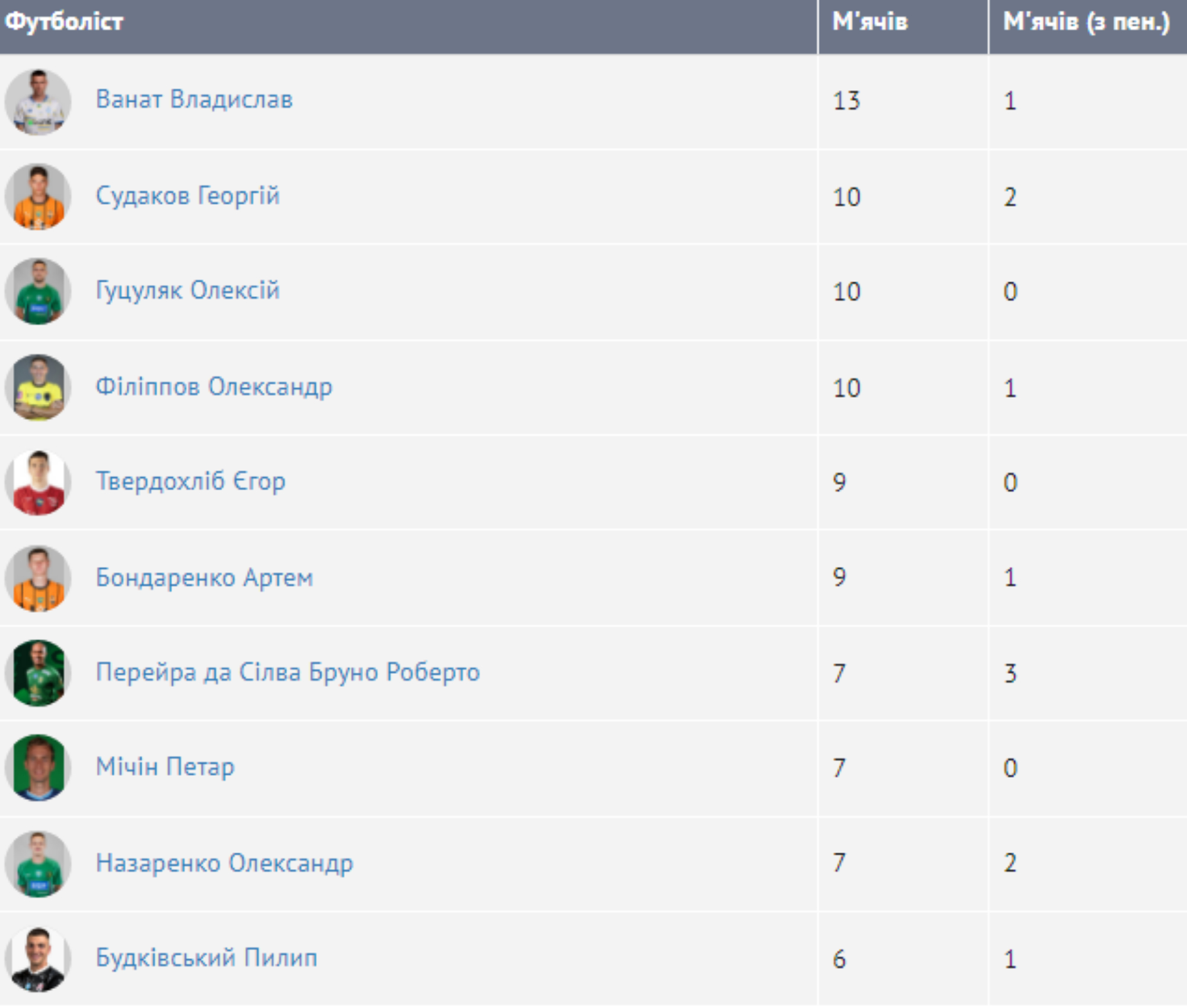Click Мічін Петар's player photo
The height and width of the screenshot is (1008, 1187).
[x=38, y=768]
